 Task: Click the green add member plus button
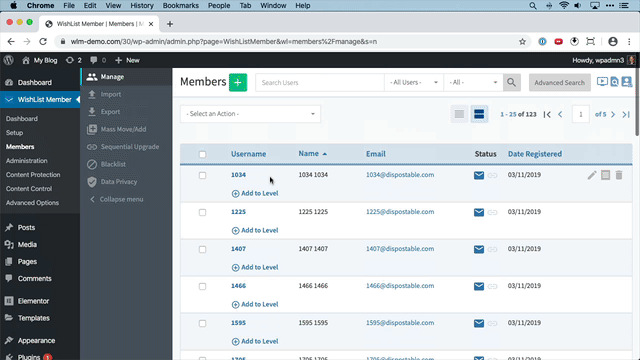[238, 82]
